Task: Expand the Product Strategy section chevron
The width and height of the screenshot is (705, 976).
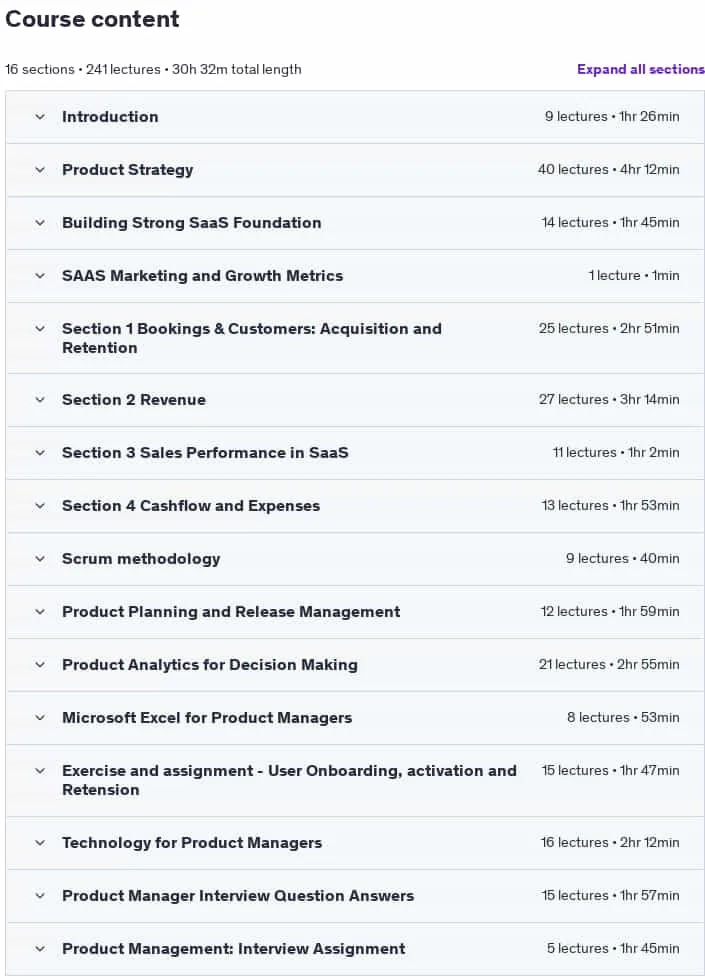Action: coord(40,169)
